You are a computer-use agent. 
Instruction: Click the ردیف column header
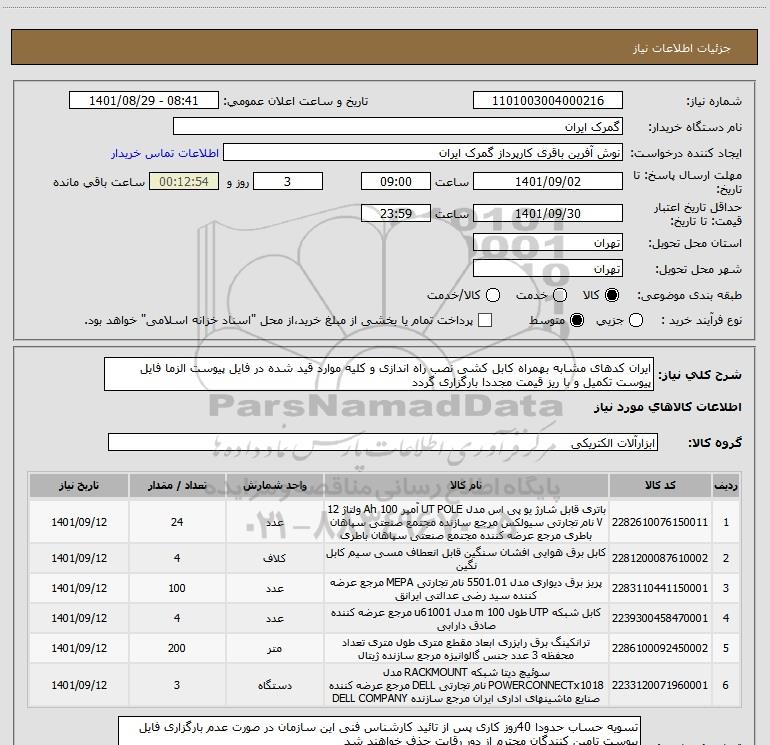coord(726,485)
